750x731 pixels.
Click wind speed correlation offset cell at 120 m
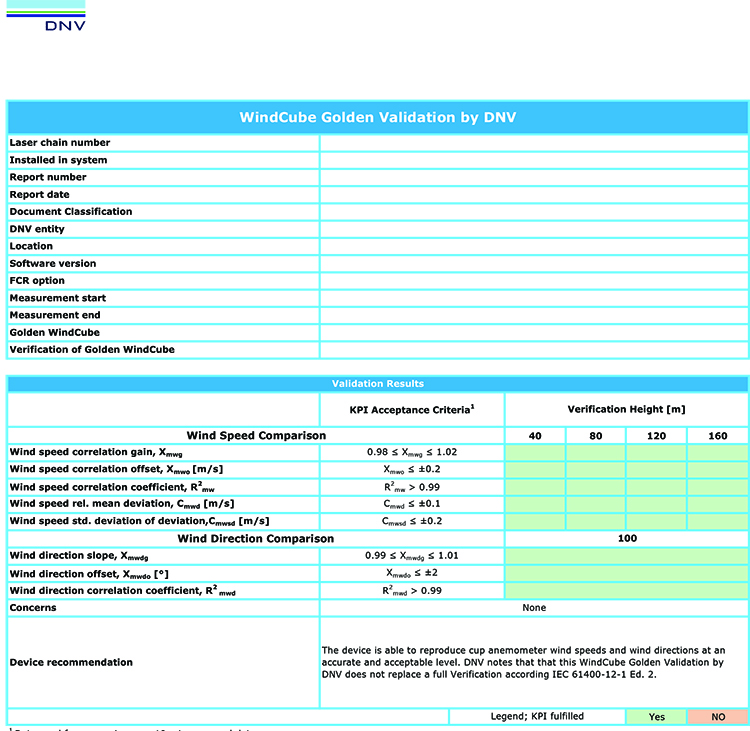[x=656, y=470]
